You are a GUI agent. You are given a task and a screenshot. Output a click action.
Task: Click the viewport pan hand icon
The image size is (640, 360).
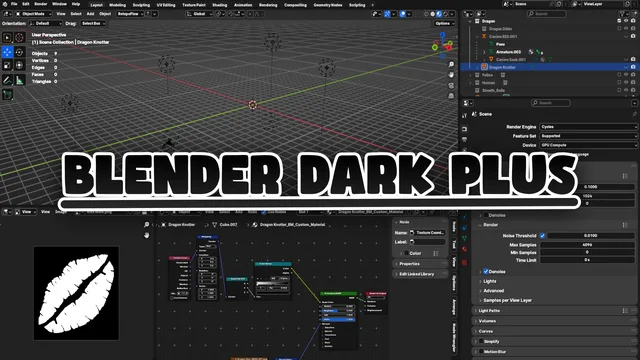pos(451,75)
